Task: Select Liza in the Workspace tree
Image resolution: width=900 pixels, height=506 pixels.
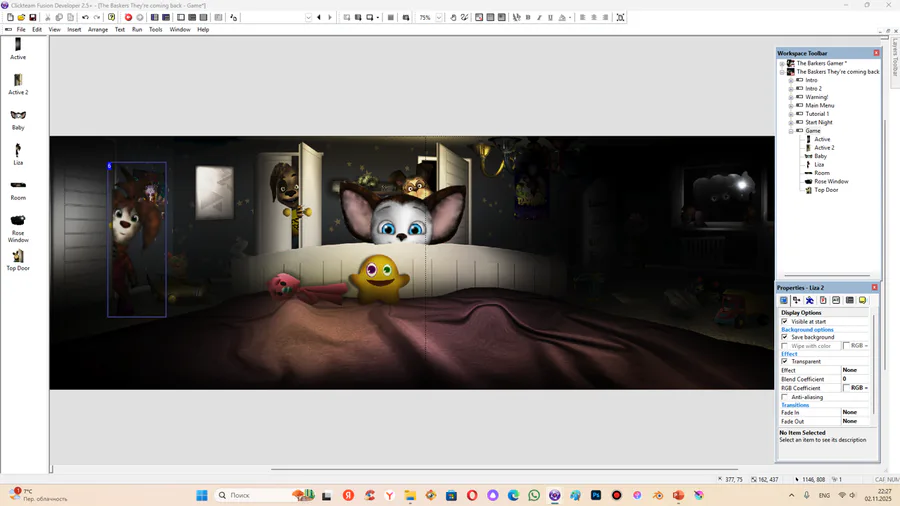Action: tap(819, 164)
